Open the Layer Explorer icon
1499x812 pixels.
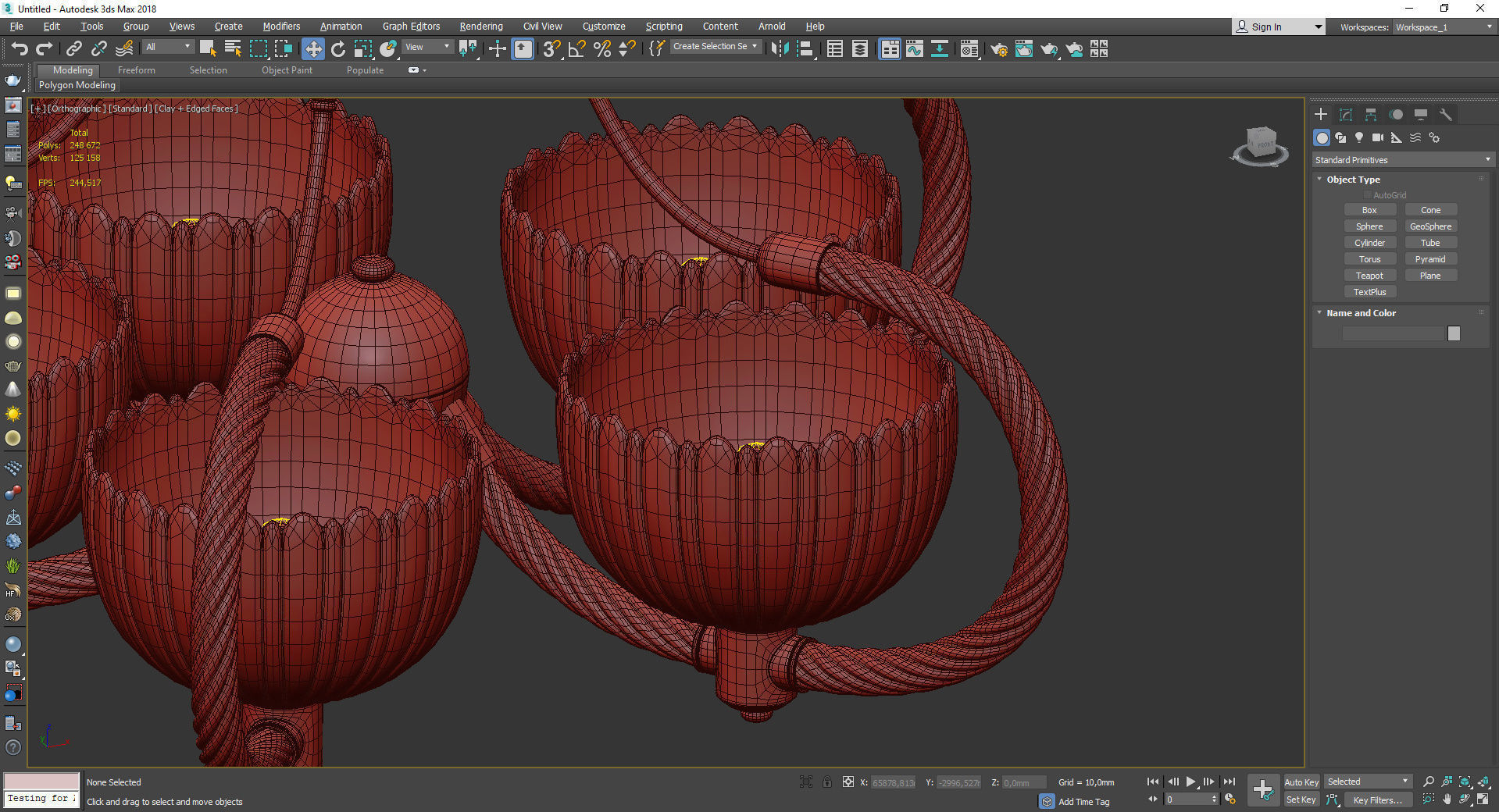(860, 49)
